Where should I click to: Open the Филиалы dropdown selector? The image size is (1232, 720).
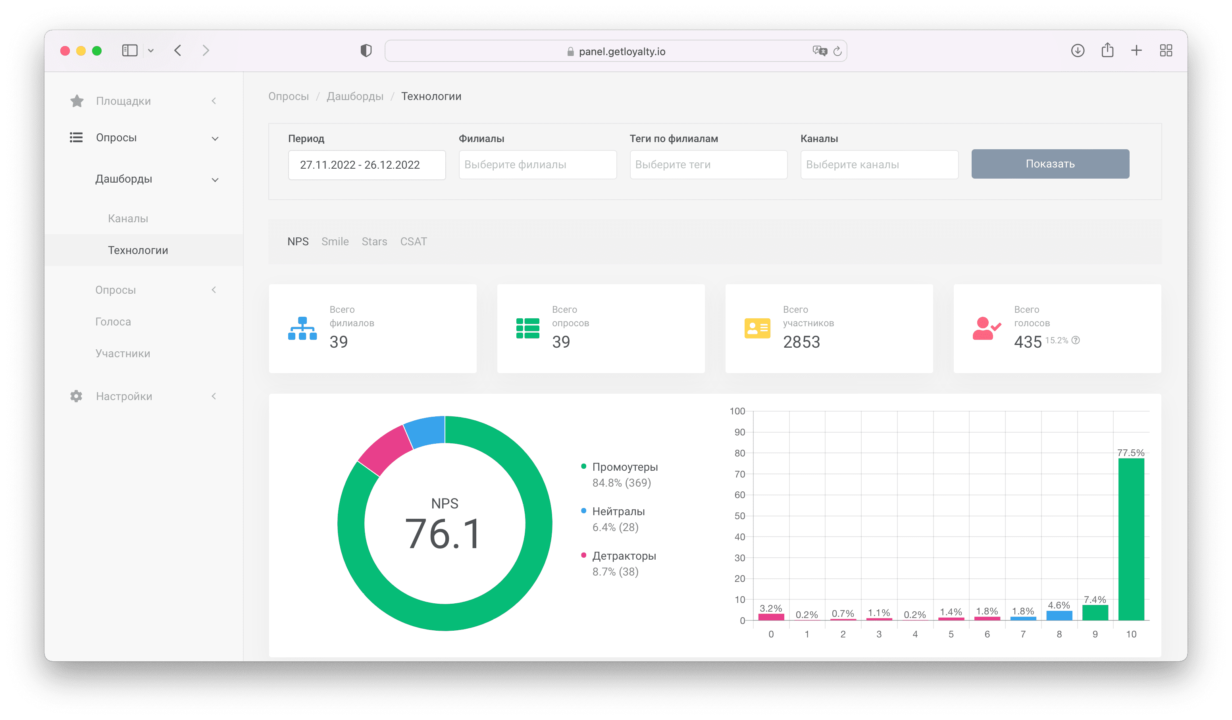click(537, 165)
